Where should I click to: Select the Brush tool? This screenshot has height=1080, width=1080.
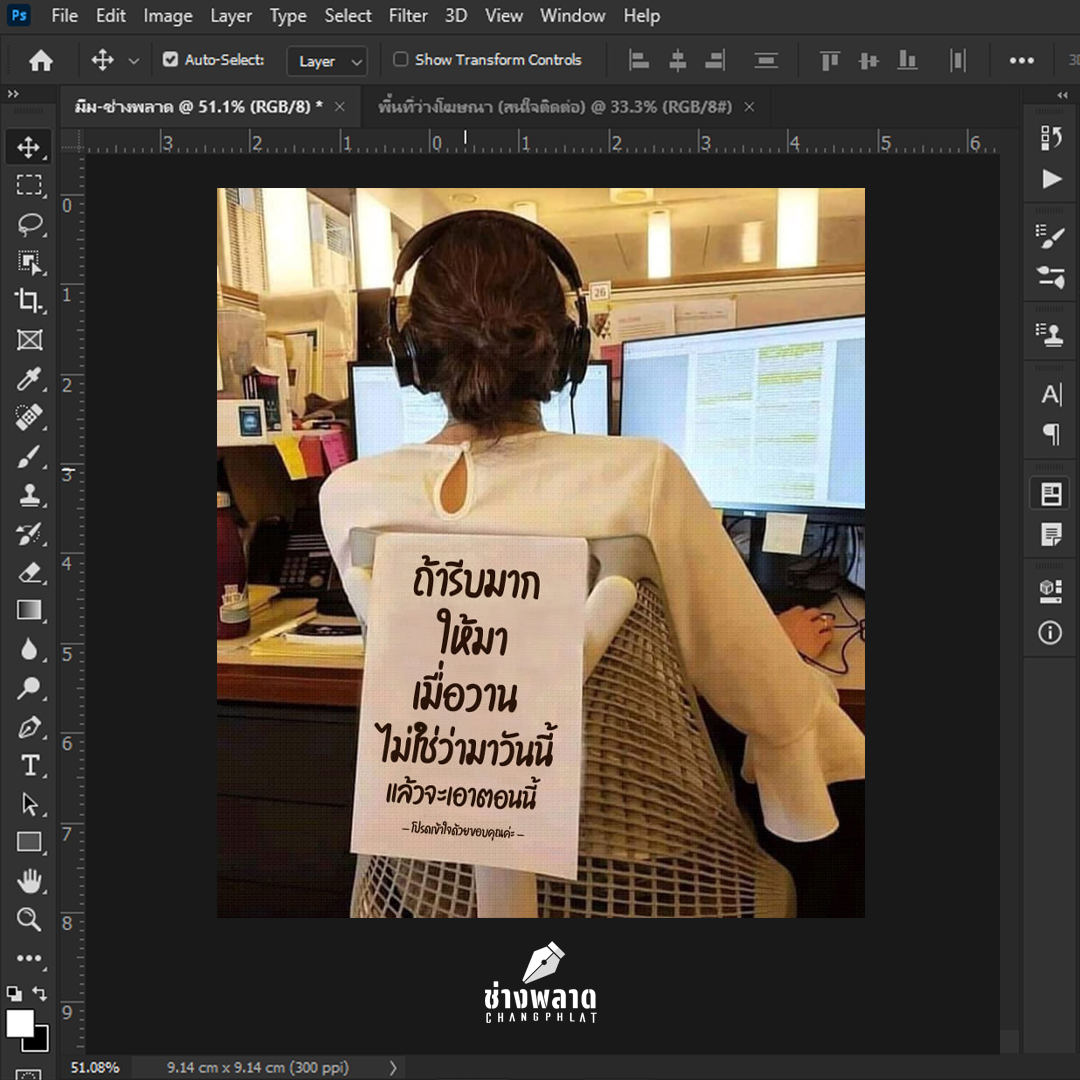click(28, 456)
